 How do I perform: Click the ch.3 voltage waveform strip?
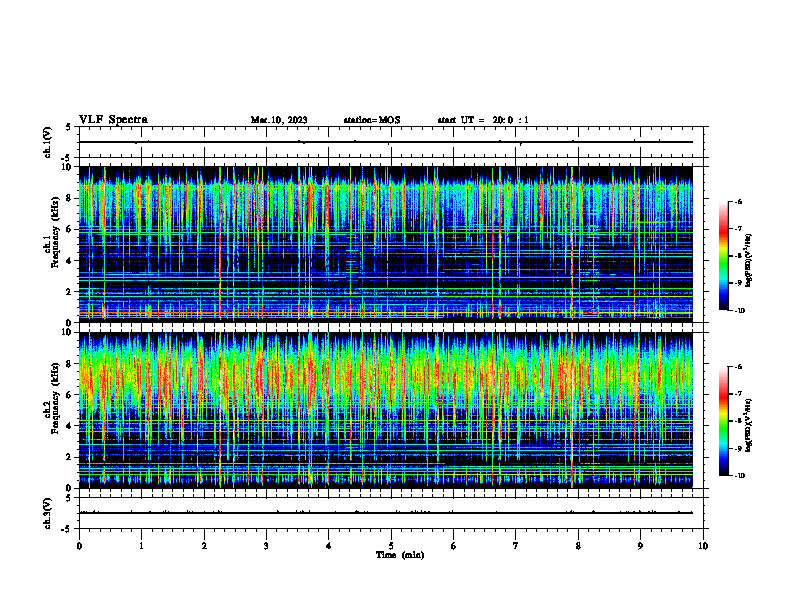pos(391,513)
